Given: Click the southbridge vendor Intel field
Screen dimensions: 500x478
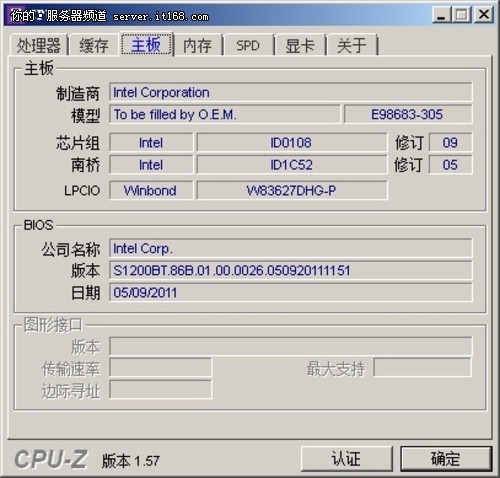Looking at the screenshot, I should click(151, 165).
